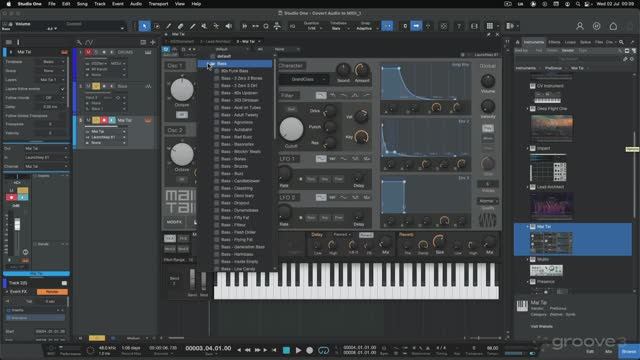The width and height of the screenshot is (640, 360).
Task: Select the Listen speaker tool
Action: click(x=229, y=26)
